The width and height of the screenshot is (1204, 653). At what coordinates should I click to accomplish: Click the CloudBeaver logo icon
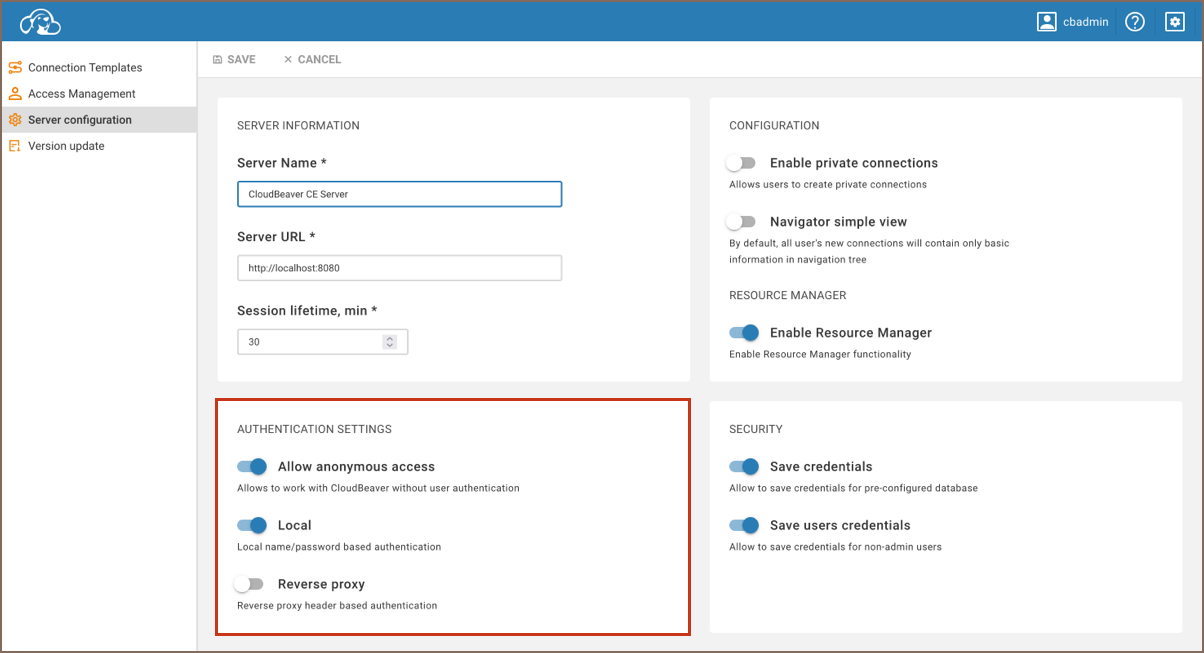[x=40, y=22]
